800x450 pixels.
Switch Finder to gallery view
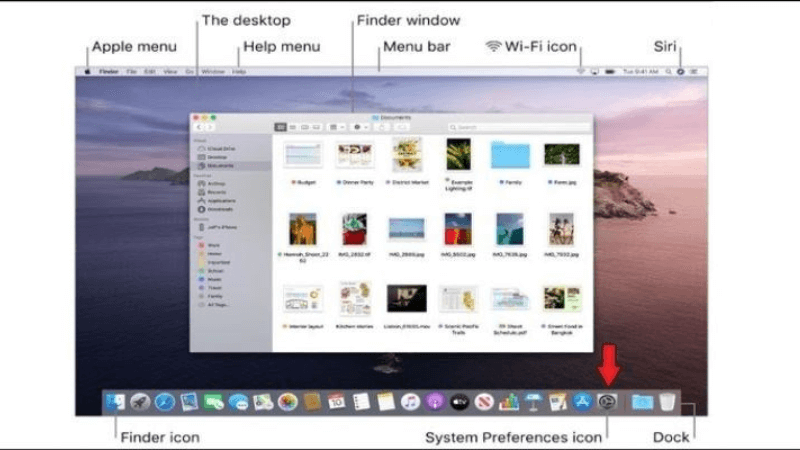(316, 128)
